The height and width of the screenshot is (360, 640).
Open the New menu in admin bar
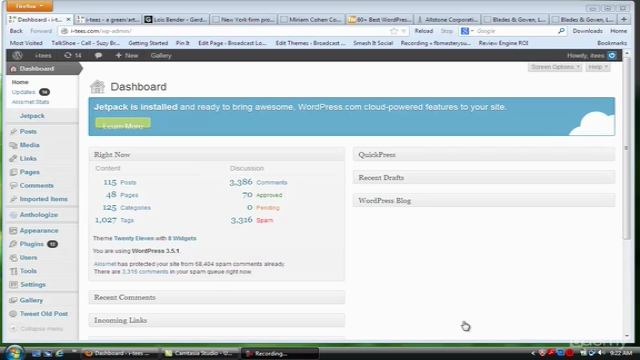pos(127,56)
